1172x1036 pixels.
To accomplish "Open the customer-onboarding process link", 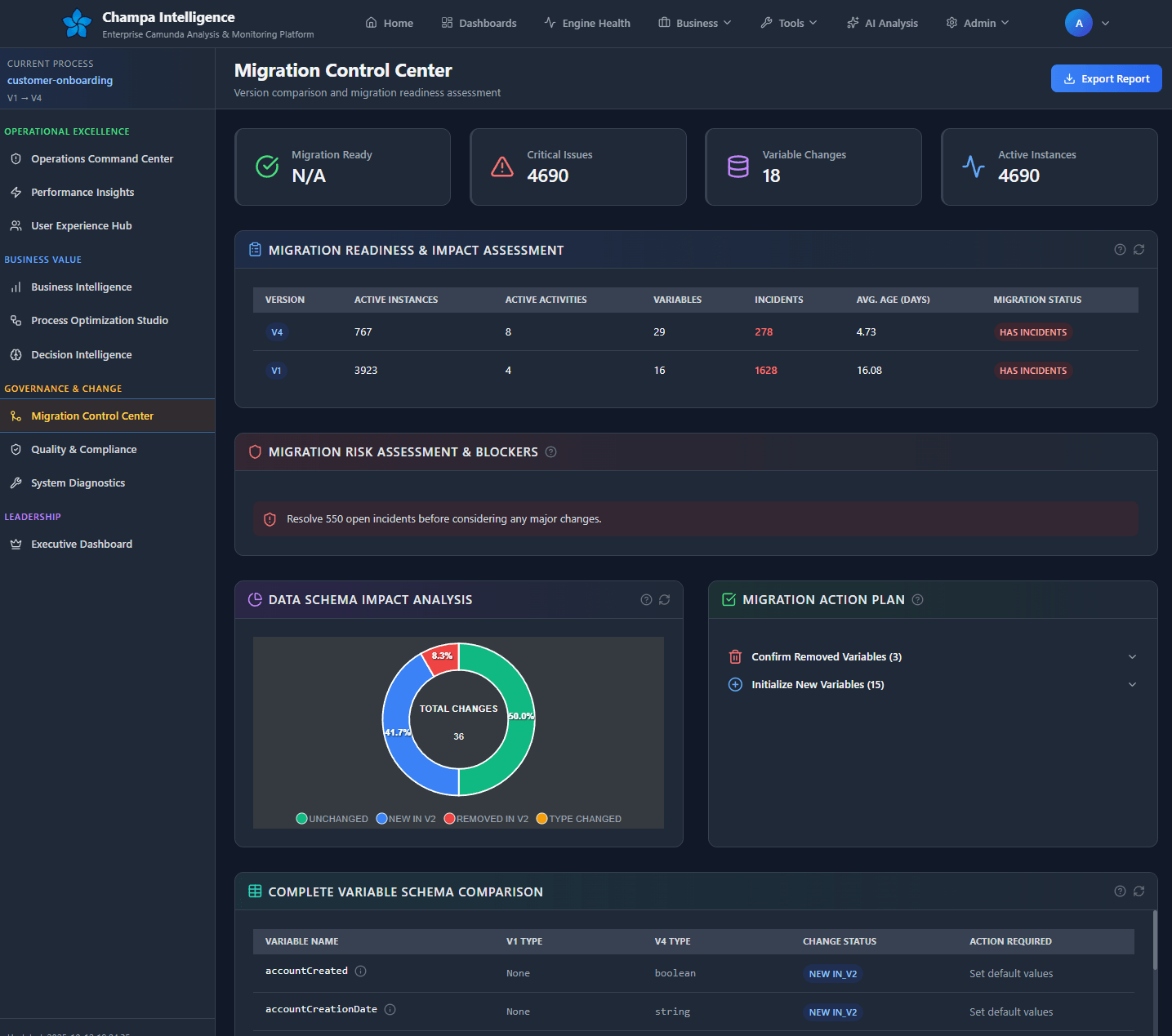I will (60, 81).
